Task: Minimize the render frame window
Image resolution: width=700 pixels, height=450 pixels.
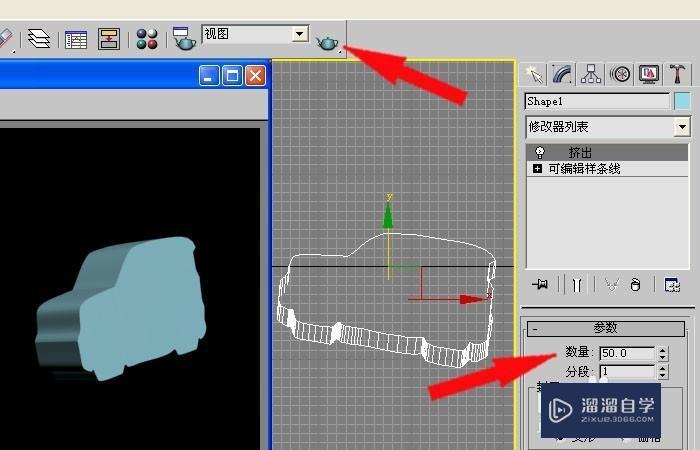Action: pyautogui.click(x=209, y=75)
